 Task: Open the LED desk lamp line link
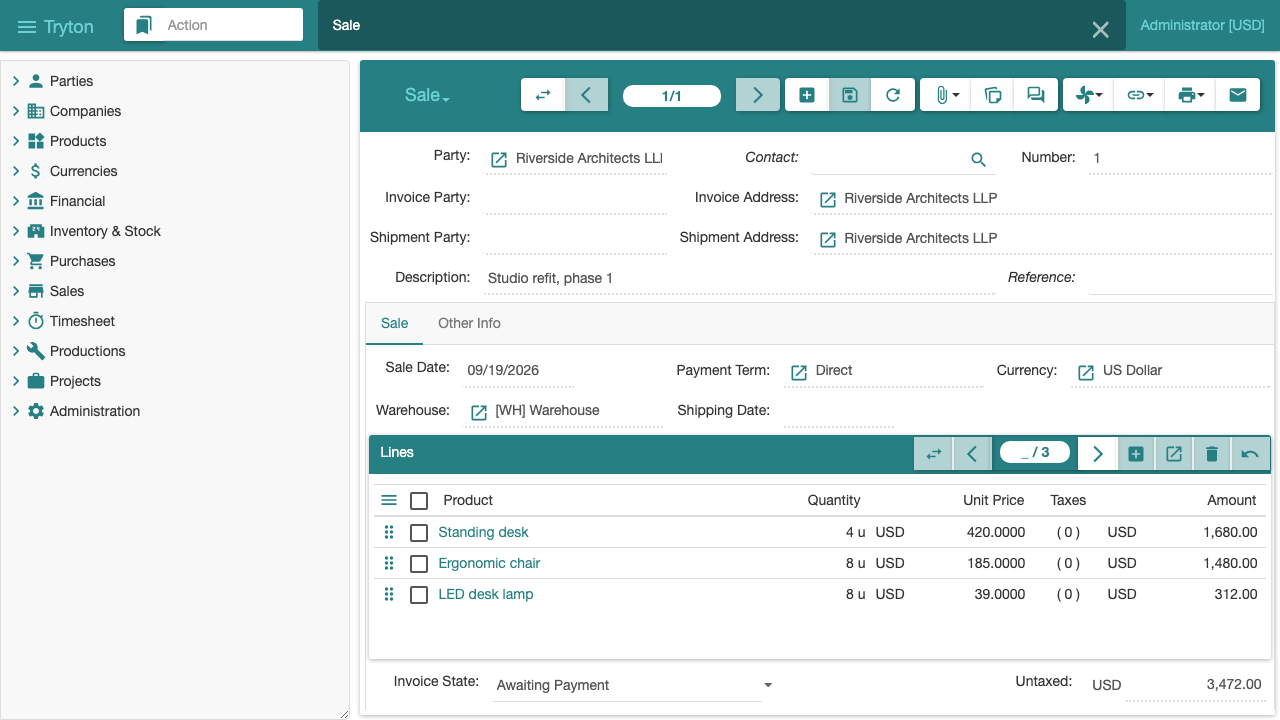click(x=486, y=594)
